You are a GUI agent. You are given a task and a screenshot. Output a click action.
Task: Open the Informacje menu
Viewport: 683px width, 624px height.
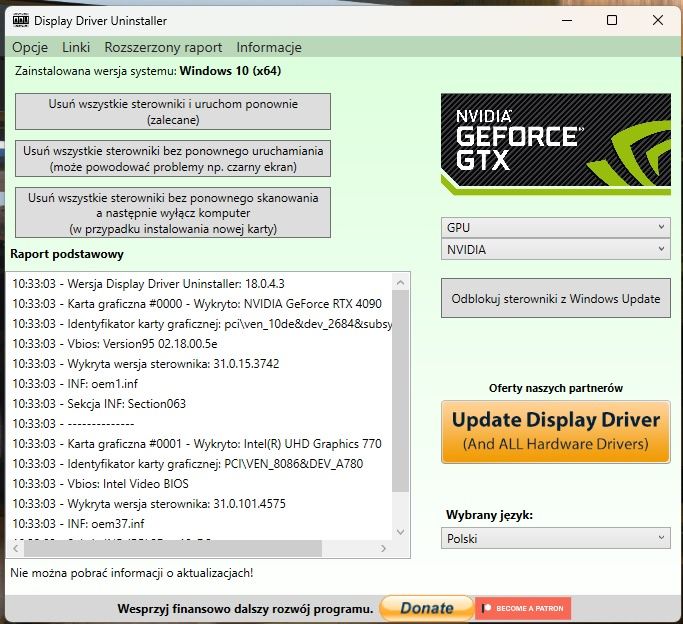tap(269, 47)
